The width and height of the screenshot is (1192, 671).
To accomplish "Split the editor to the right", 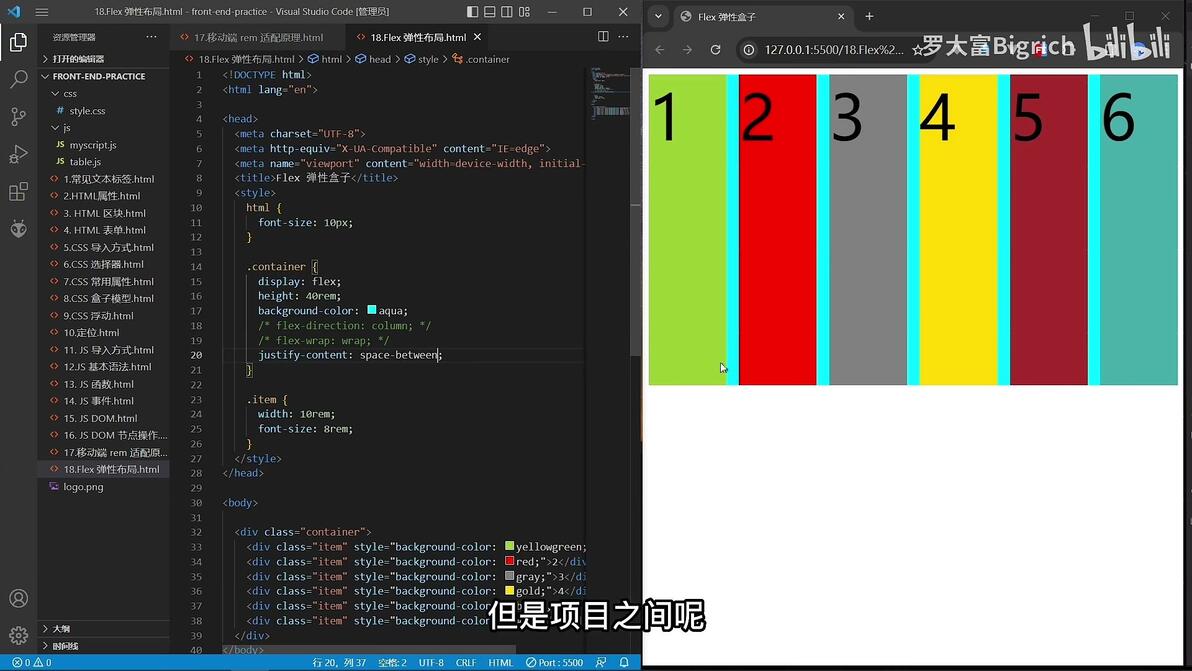I will [603, 36].
